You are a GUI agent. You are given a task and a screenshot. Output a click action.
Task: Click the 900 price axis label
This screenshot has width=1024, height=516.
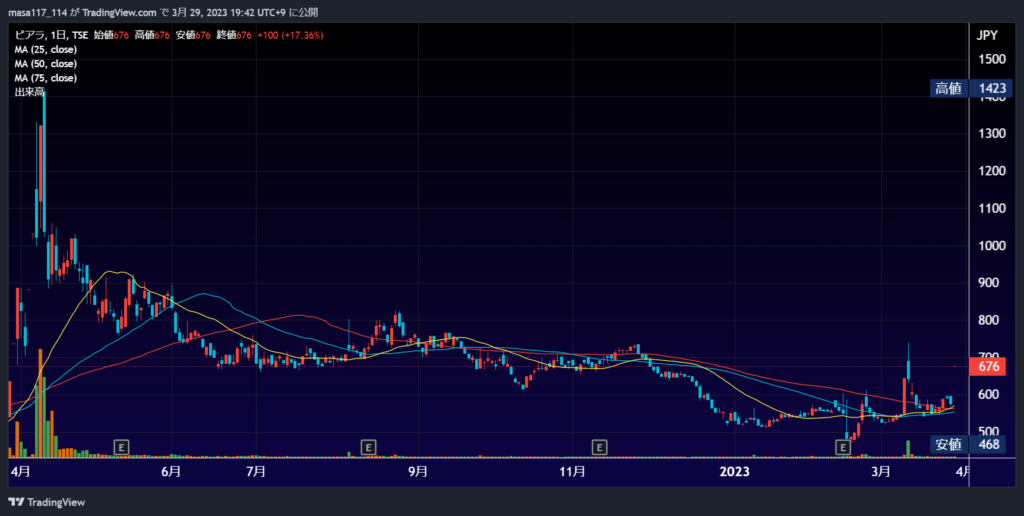(x=989, y=283)
